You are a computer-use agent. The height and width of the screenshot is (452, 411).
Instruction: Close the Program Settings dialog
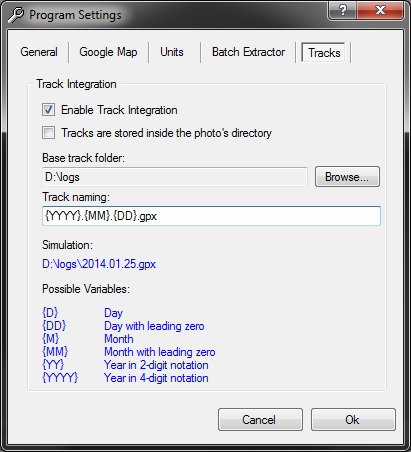tap(380, 11)
